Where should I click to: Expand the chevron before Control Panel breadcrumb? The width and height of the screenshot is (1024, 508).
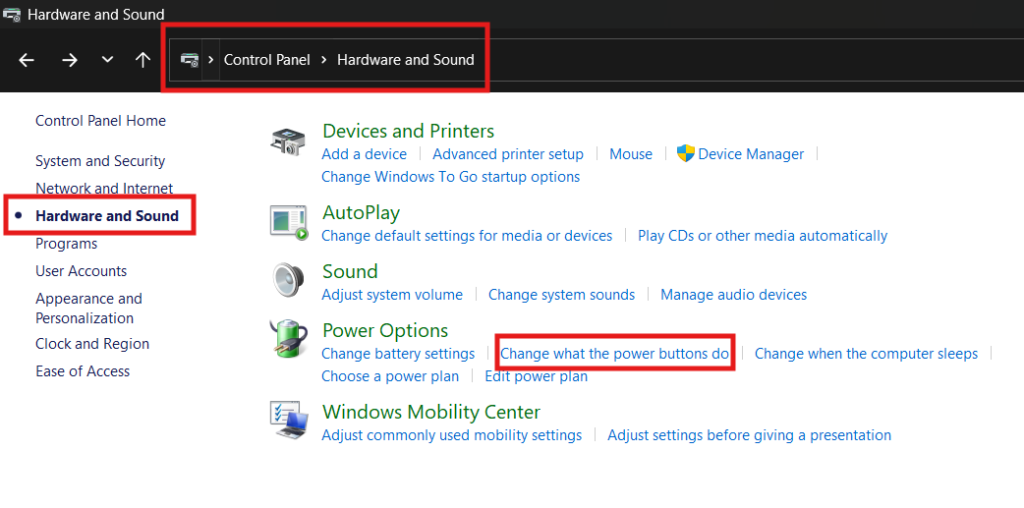point(211,60)
